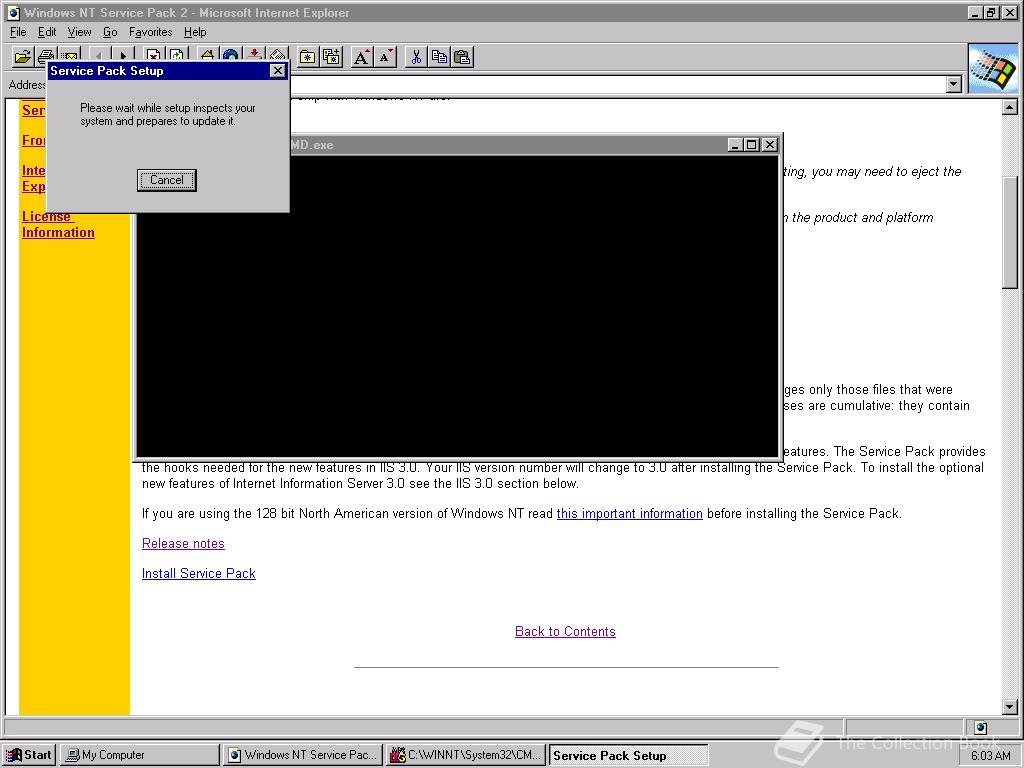This screenshot has height=768, width=1024.
Task: Open the File menu
Action: point(18,32)
